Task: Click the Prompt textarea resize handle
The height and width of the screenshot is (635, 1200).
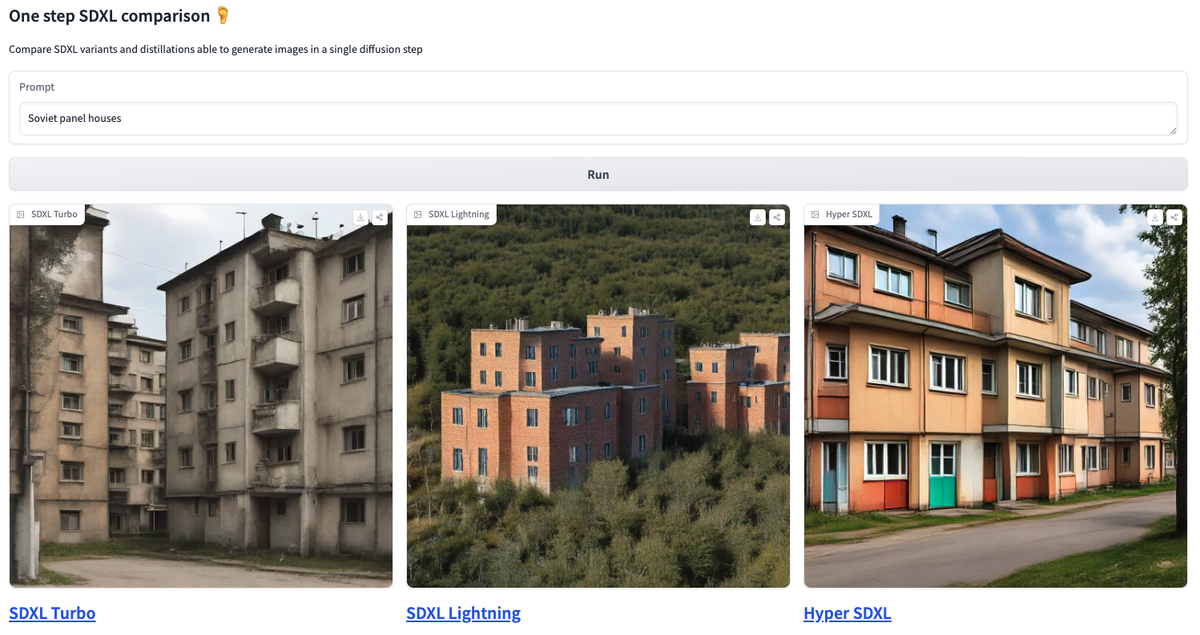Action: click(1172, 130)
